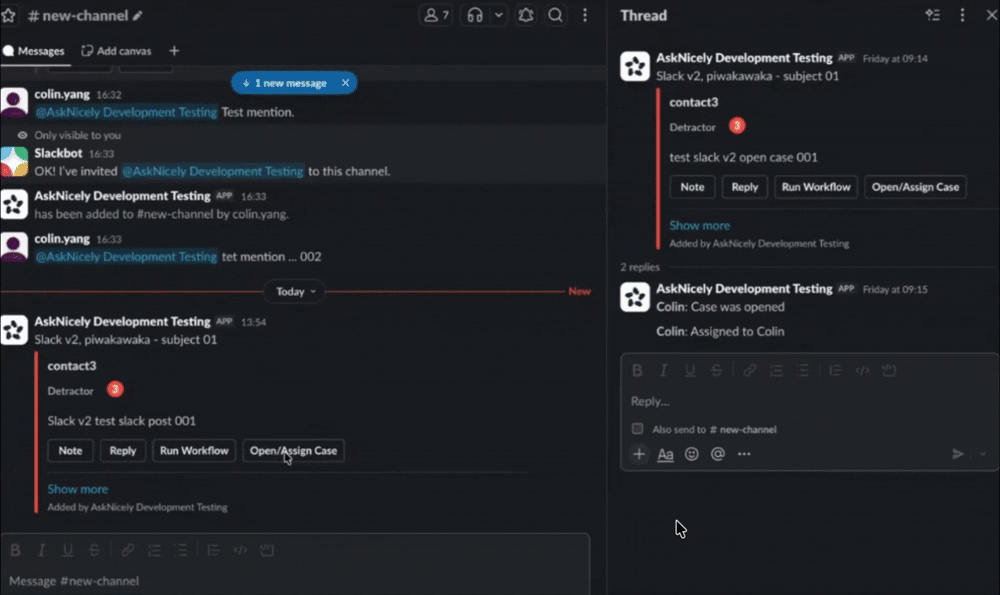The image size is (1000, 595).
Task: Toggle underline in thread reply toolbar
Action: (x=689, y=371)
